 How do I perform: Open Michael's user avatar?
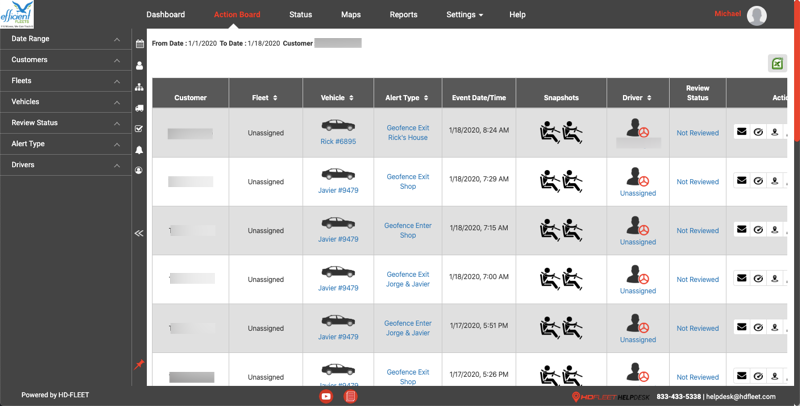coord(756,16)
